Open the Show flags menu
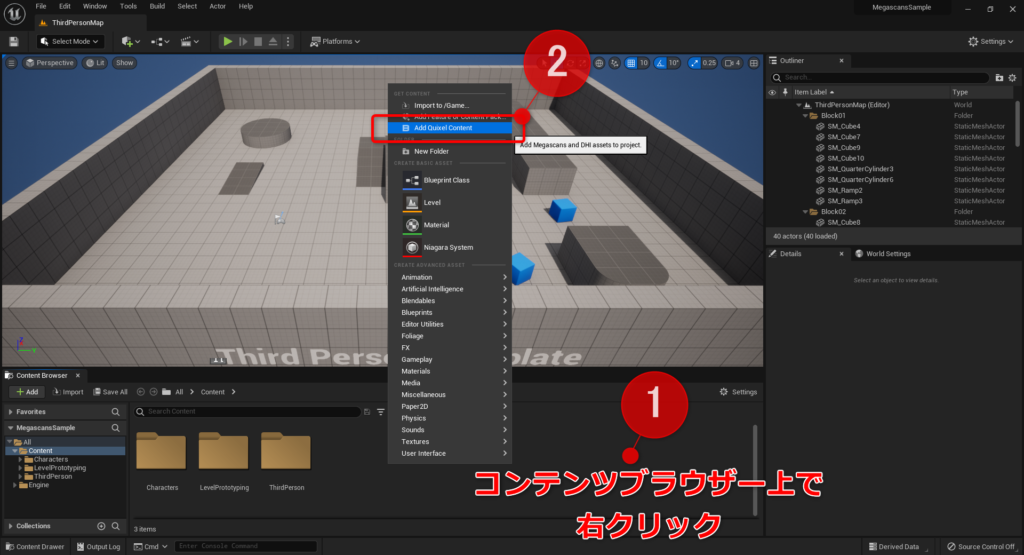Viewport: 1024px width, 555px height. (124, 63)
